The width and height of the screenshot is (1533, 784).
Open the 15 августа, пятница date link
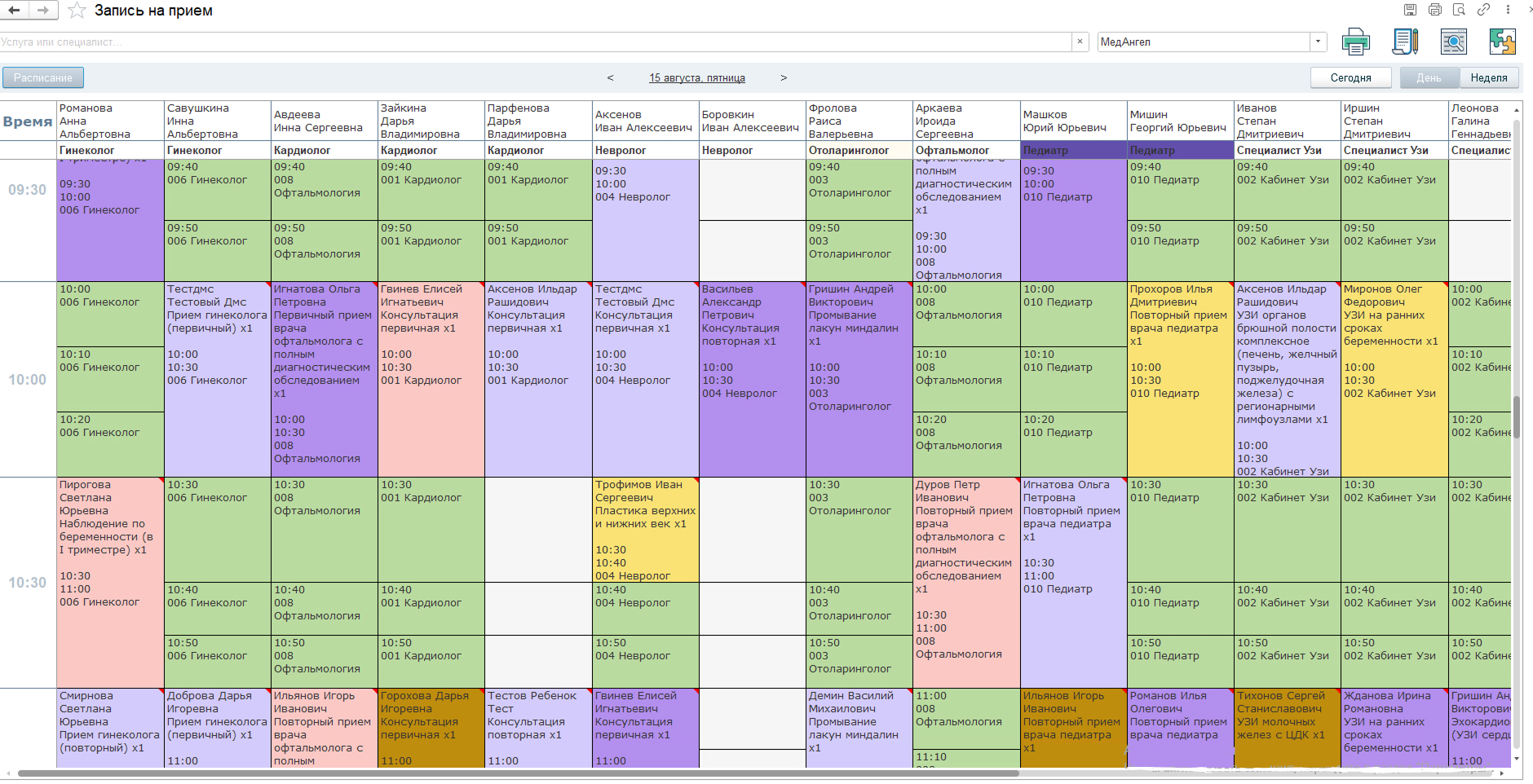pyautogui.click(x=696, y=77)
